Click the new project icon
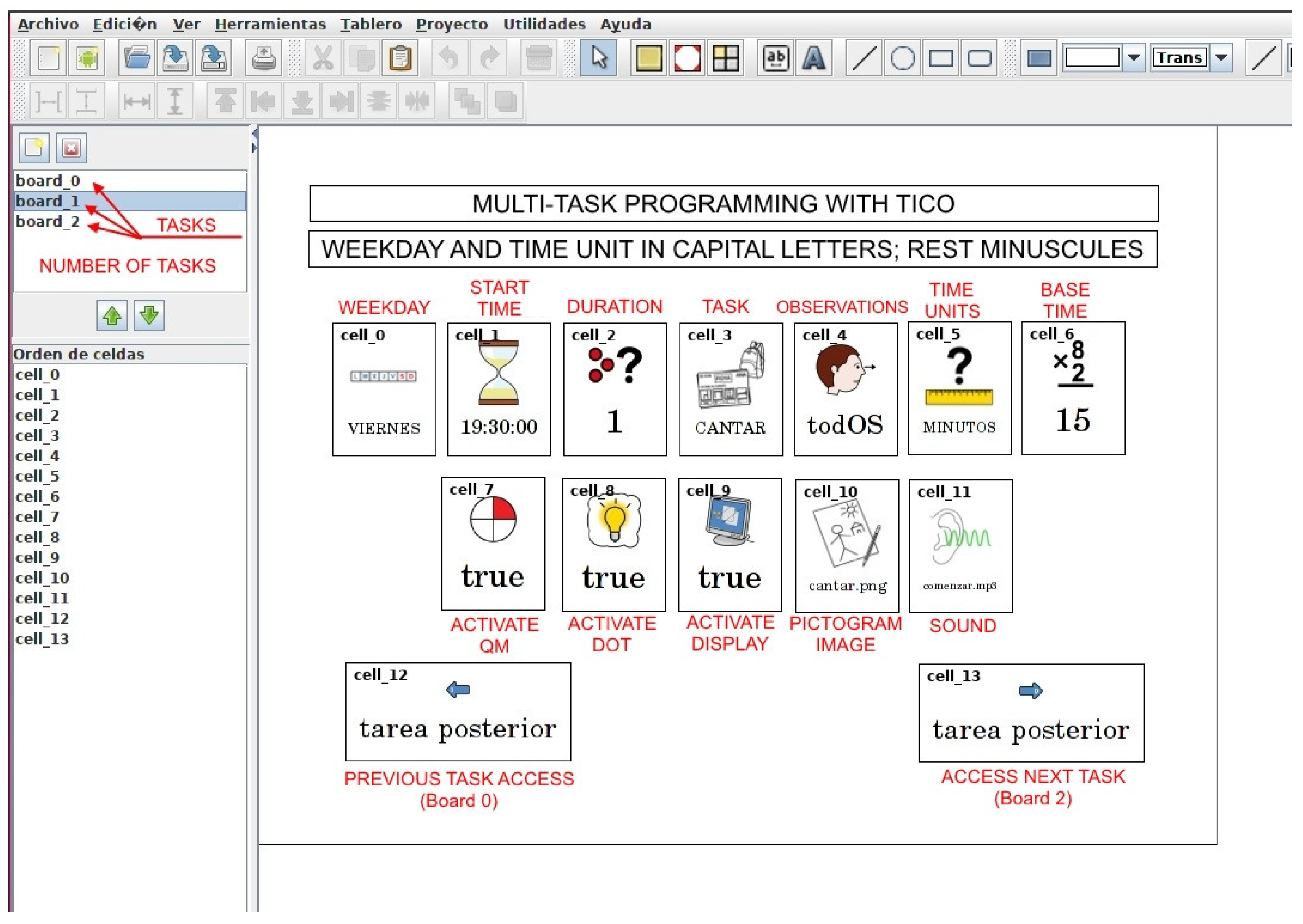1303x924 pixels. pos(48,58)
